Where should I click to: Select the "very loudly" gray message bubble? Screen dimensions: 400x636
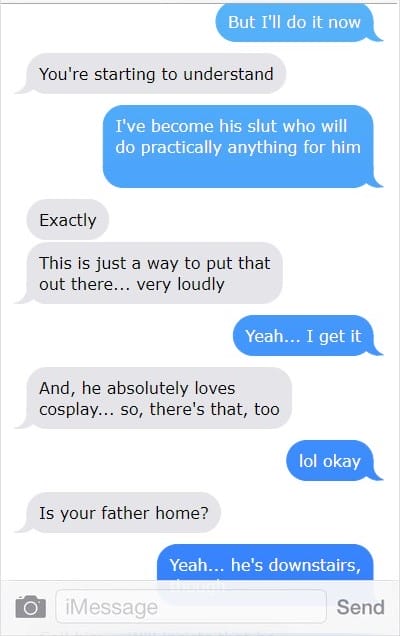155,273
